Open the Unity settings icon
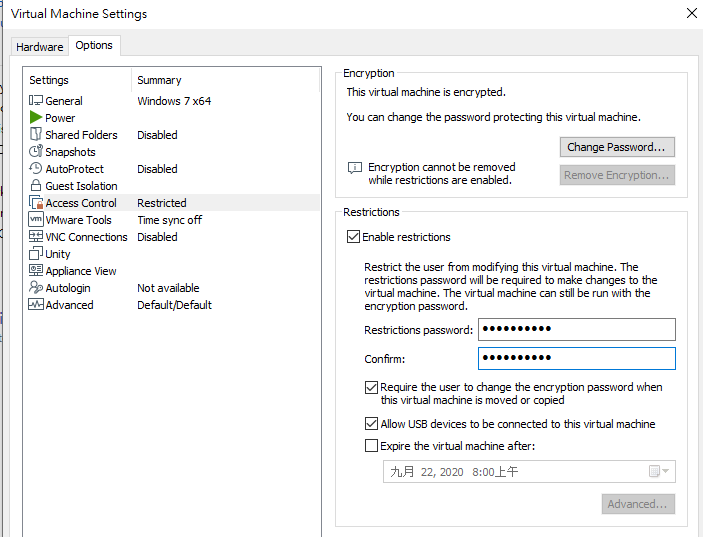 (x=36, y=253)
